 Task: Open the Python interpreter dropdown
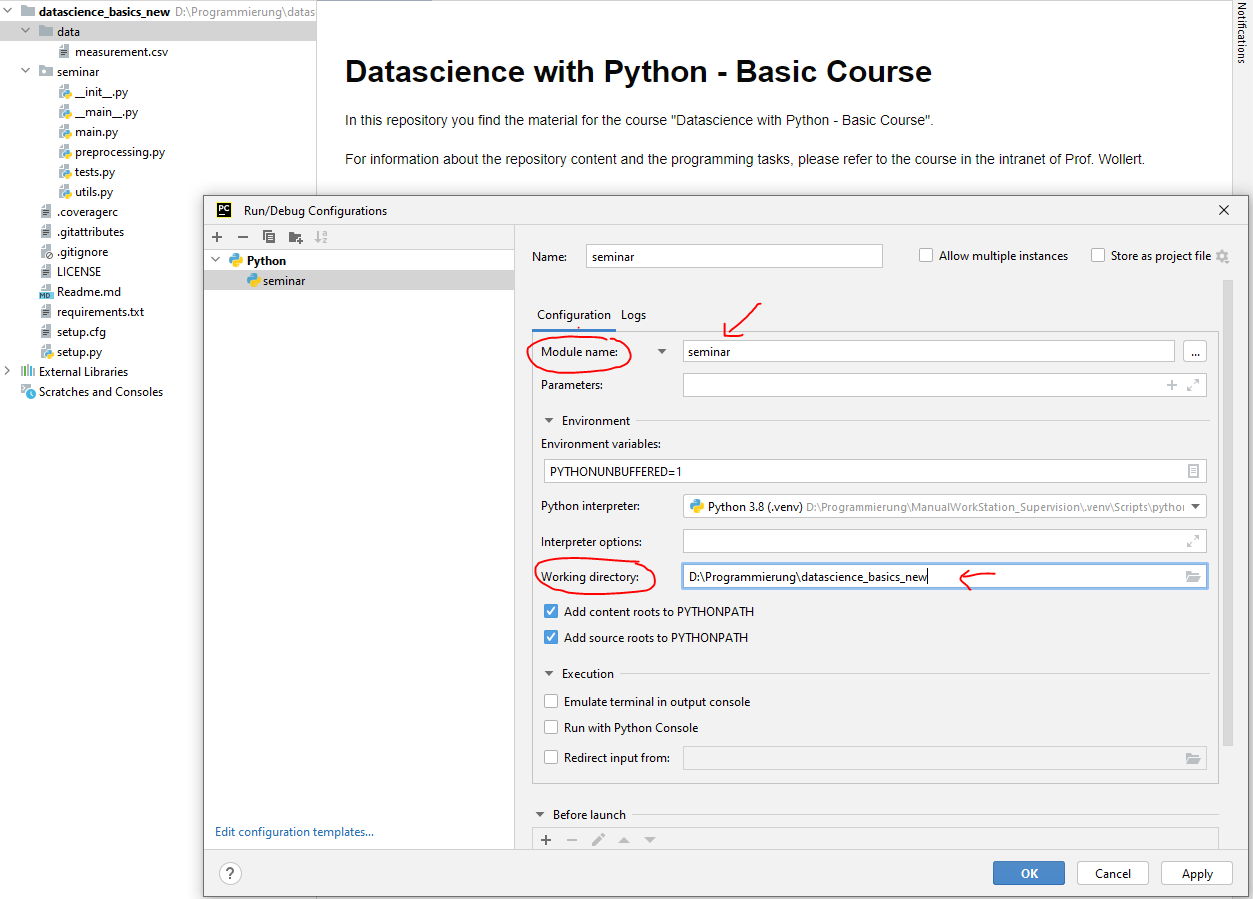coord(1195,506)
